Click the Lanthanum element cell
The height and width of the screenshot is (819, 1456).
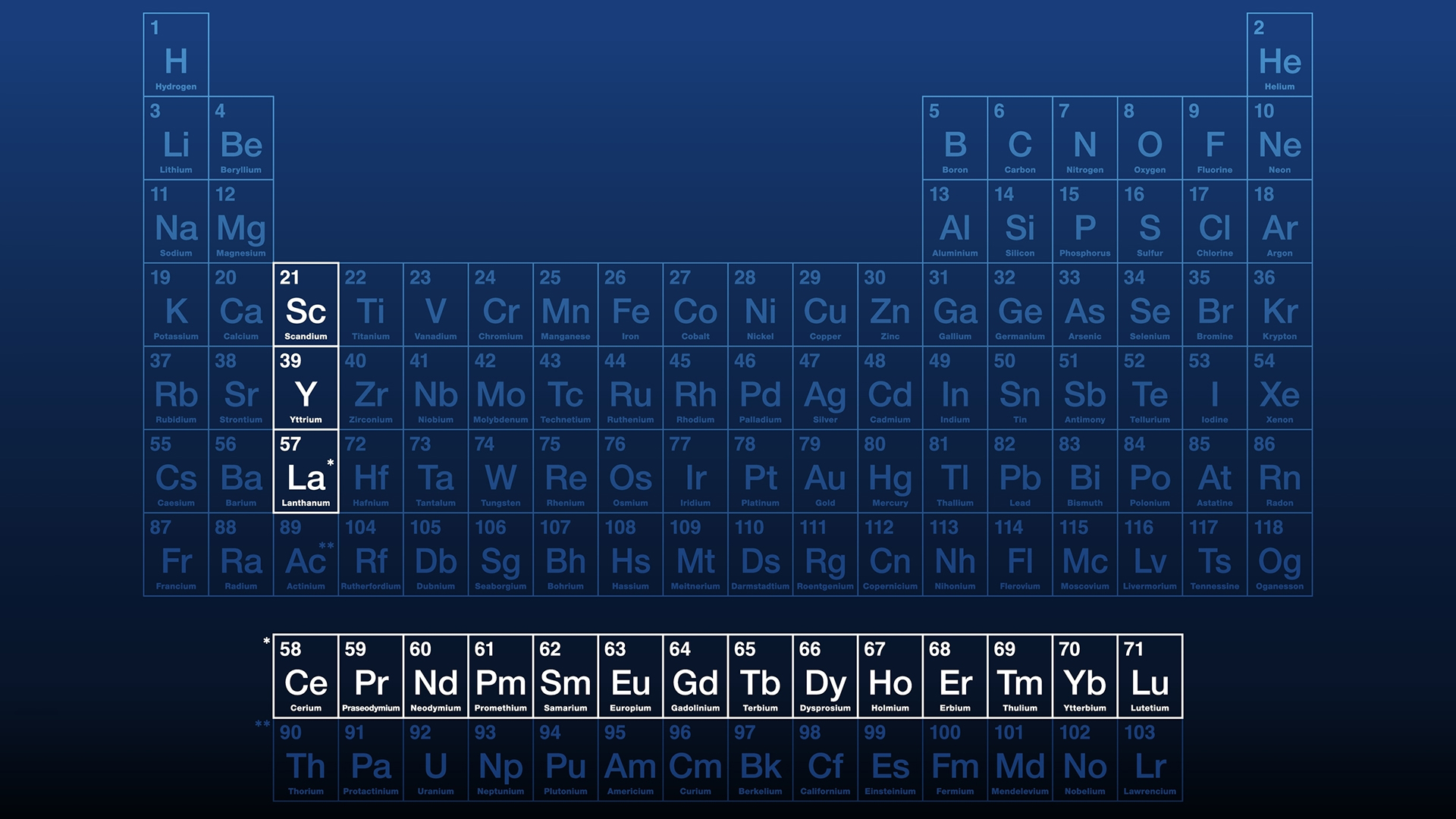tap(306, 472)
